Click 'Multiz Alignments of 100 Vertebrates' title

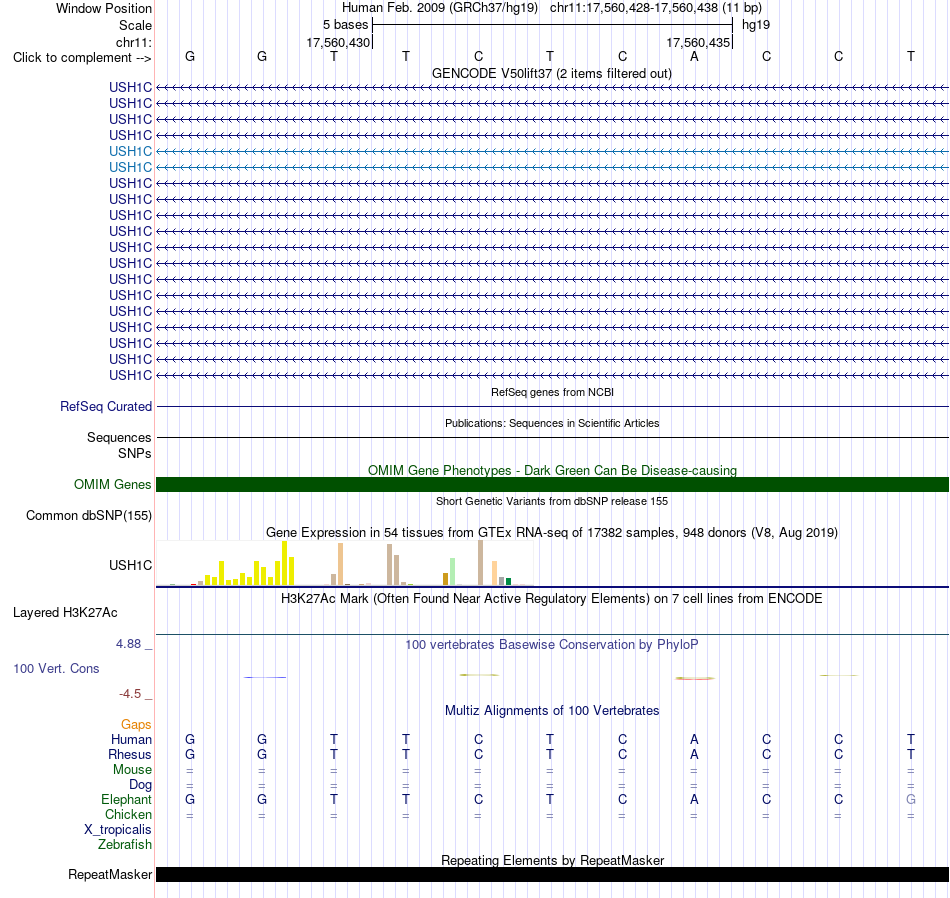552,711
